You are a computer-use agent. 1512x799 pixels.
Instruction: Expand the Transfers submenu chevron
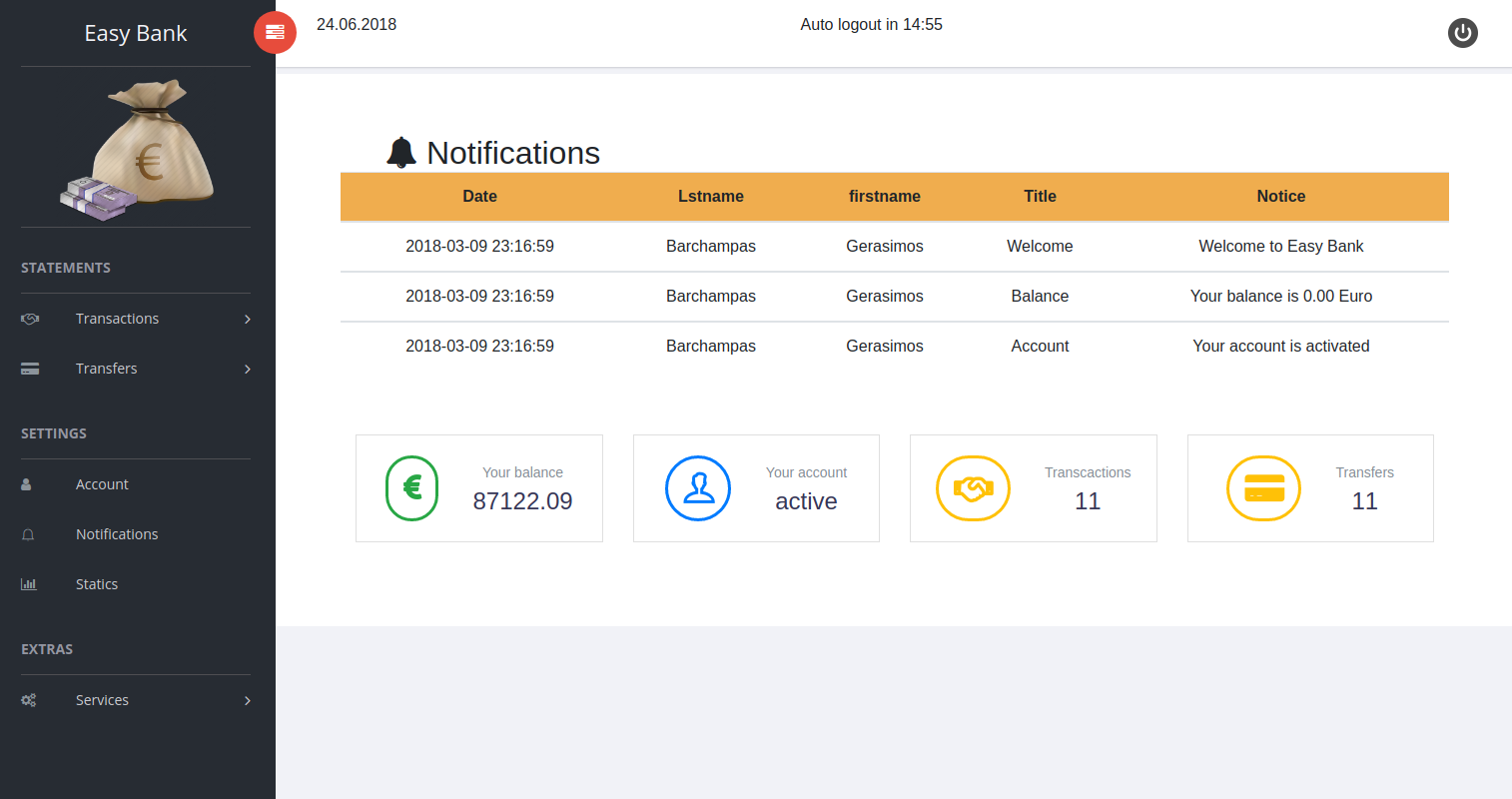pyautogui.click(x=248, y=369)
